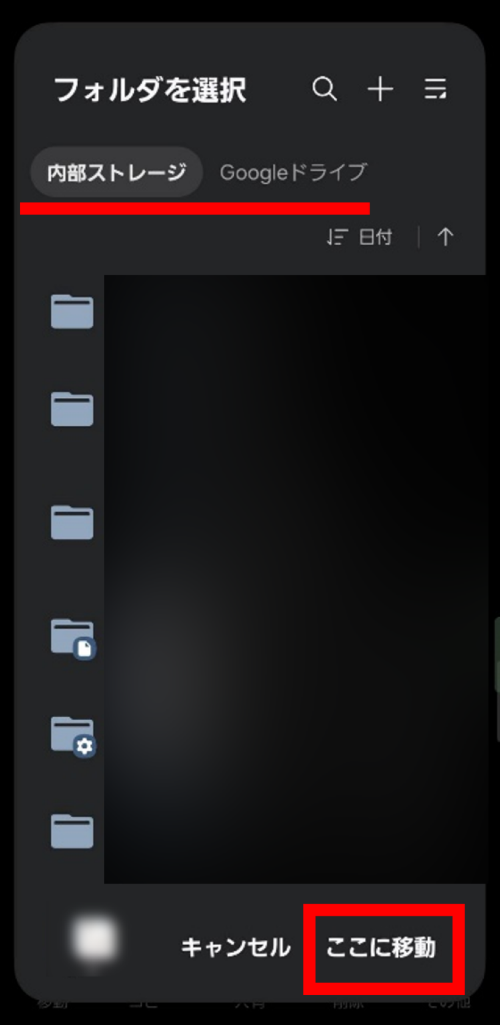Viewport: 500px width, 1025px height.
Task: Click the sort icon beside 日付
Action: (x=333, y=237)
